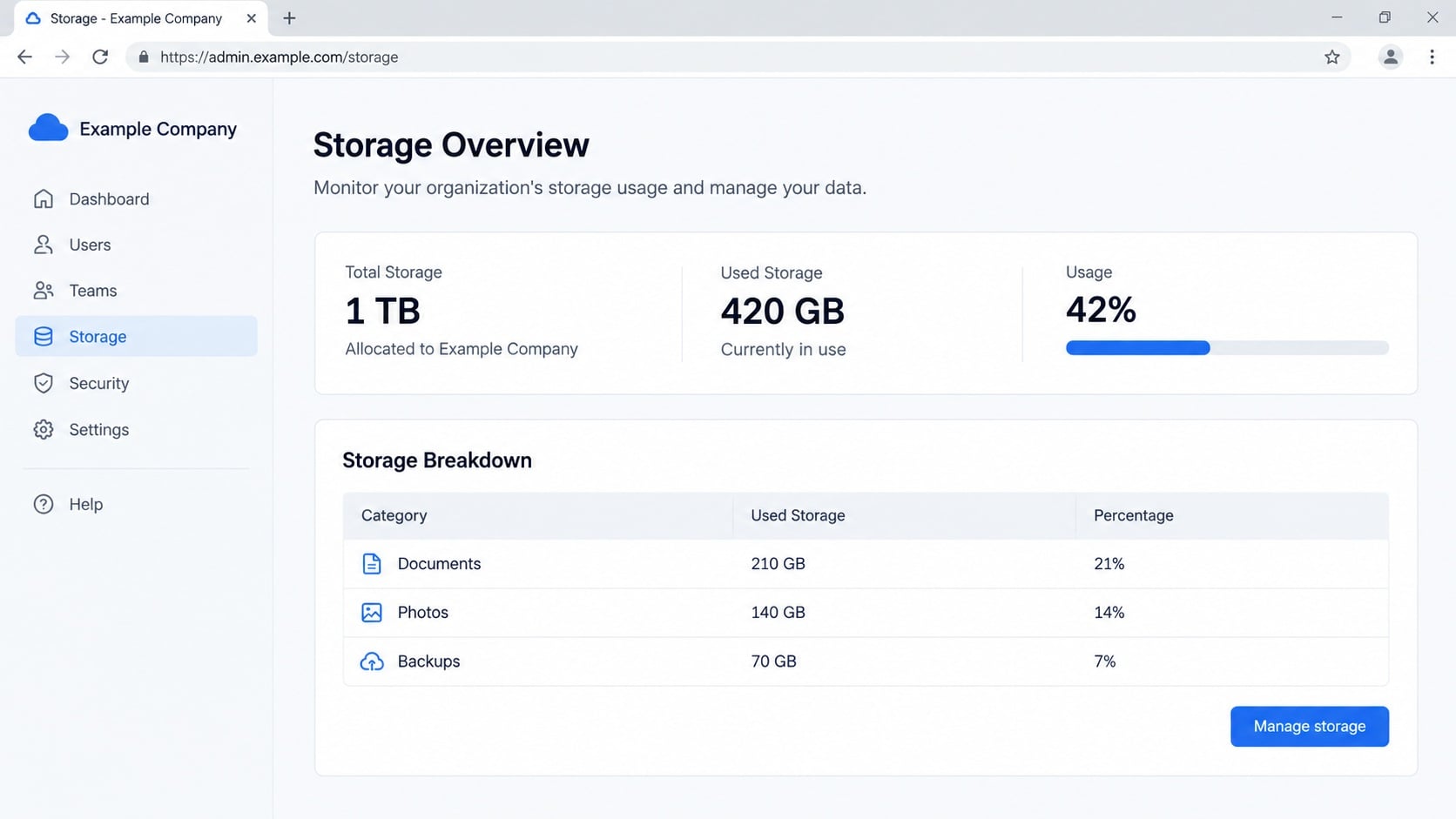Click the Security shield icon

point(44,383)
